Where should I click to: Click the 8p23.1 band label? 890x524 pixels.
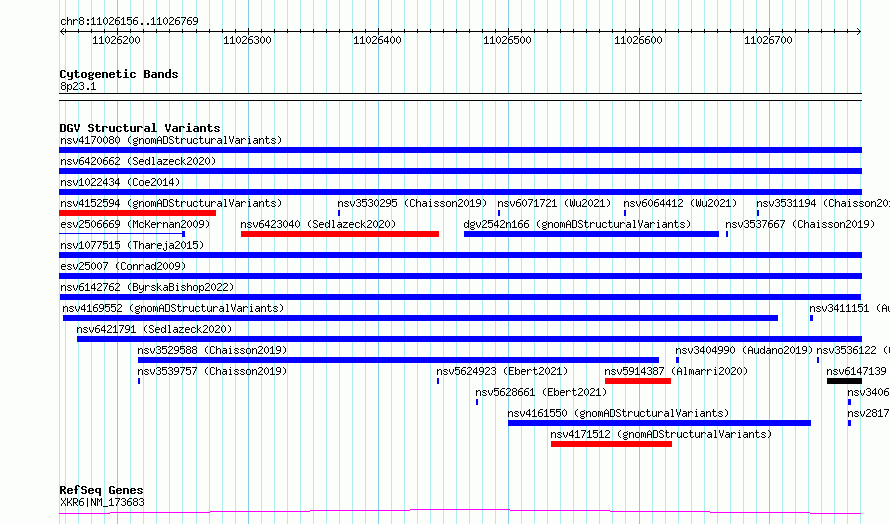click(78, 87)
